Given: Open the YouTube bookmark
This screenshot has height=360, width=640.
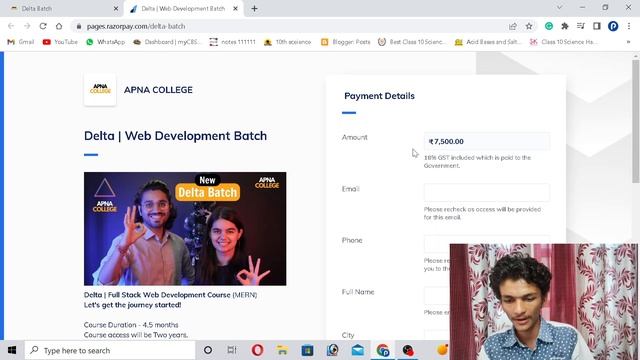Looking at the screenshot, I should (60, 42).
